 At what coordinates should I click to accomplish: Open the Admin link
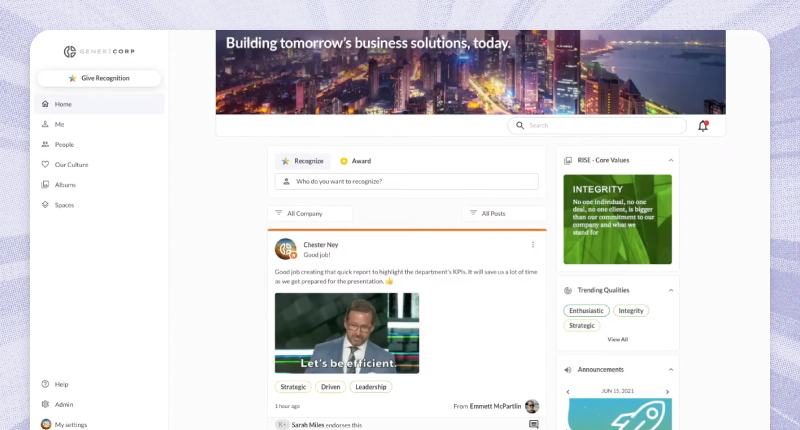[x=64, y=404]
